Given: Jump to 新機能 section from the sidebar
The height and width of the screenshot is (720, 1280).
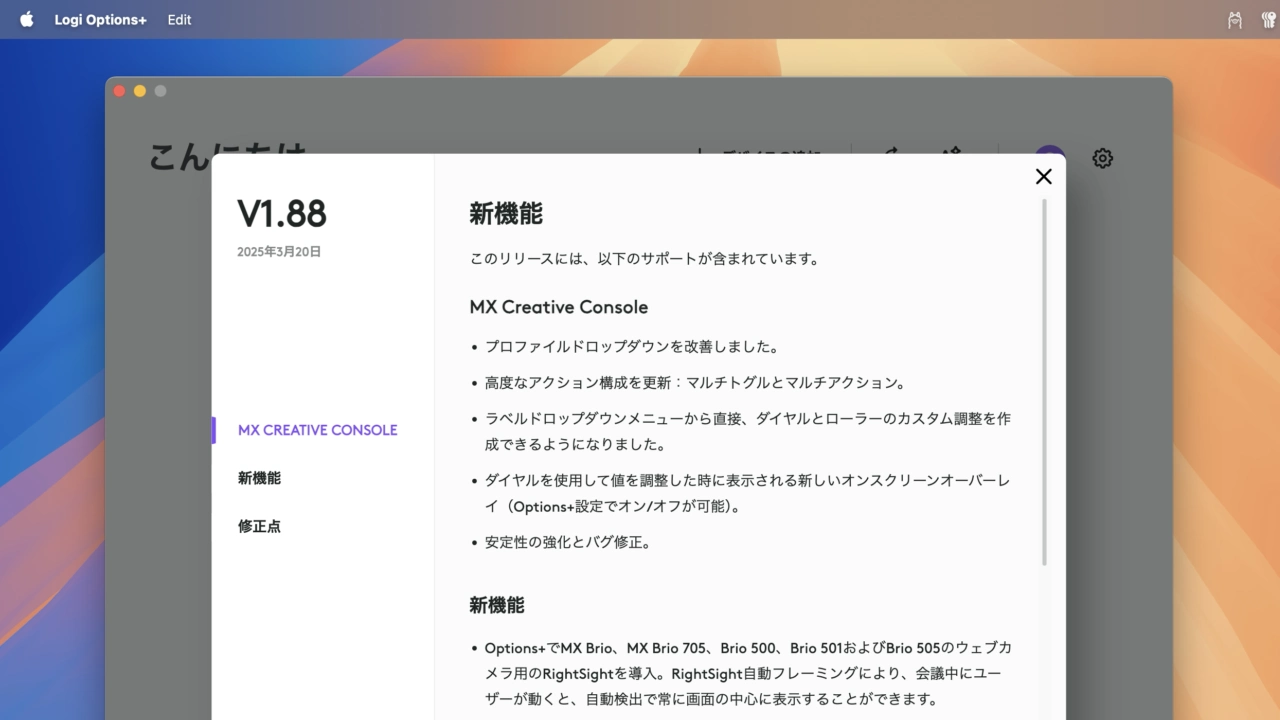Looking at the screenshot, I should pos(259,478).
